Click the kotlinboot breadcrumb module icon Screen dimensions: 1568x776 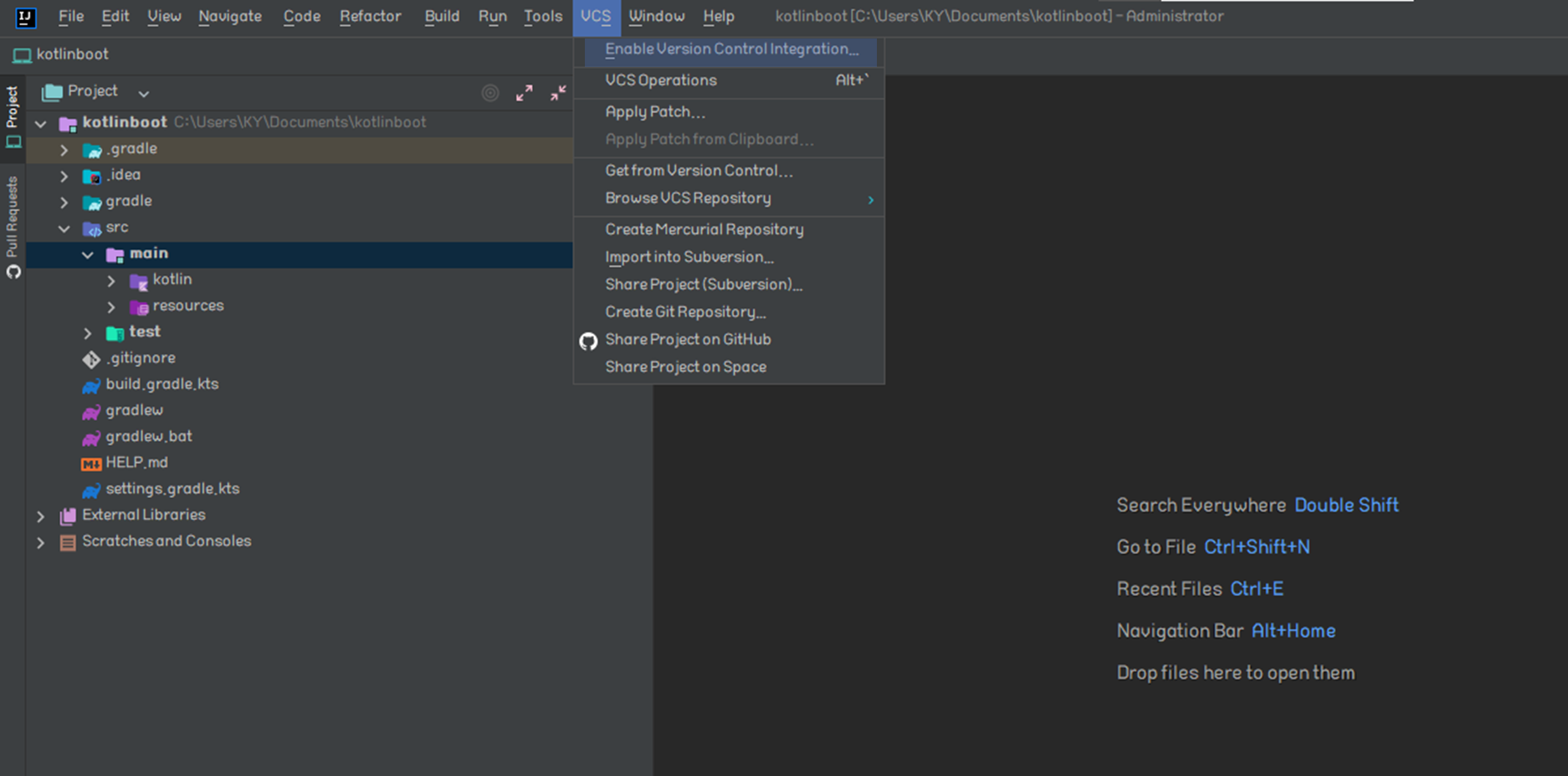pos(22,55)
